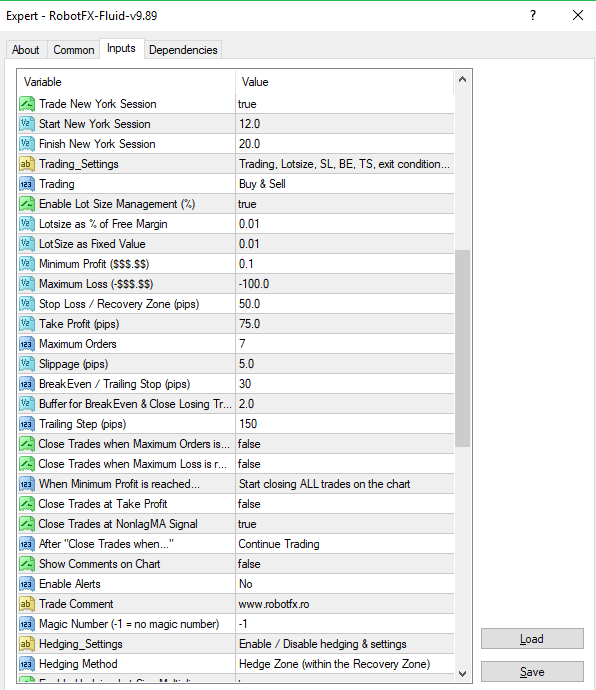Click icon beside Maximum Loss row
The width and height of the screenshot is (596, 690).
tap(26, 284)
